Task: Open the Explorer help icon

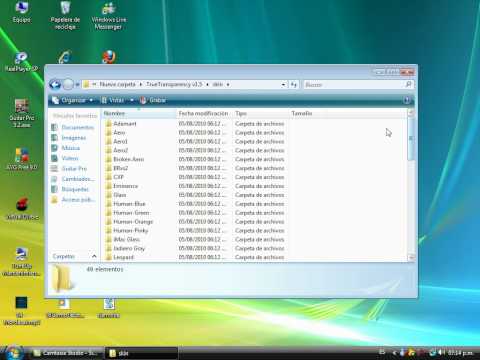Action: point(407,100)
